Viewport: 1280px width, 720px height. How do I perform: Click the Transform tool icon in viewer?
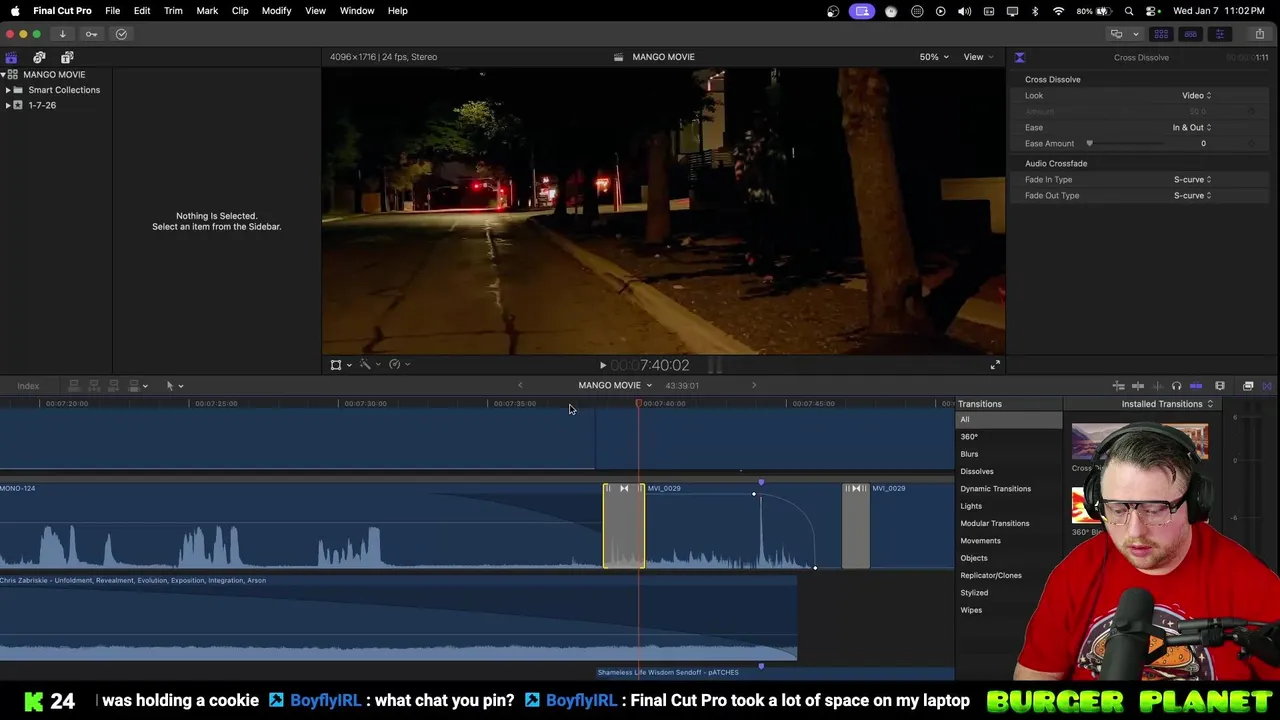coord(336,365)
